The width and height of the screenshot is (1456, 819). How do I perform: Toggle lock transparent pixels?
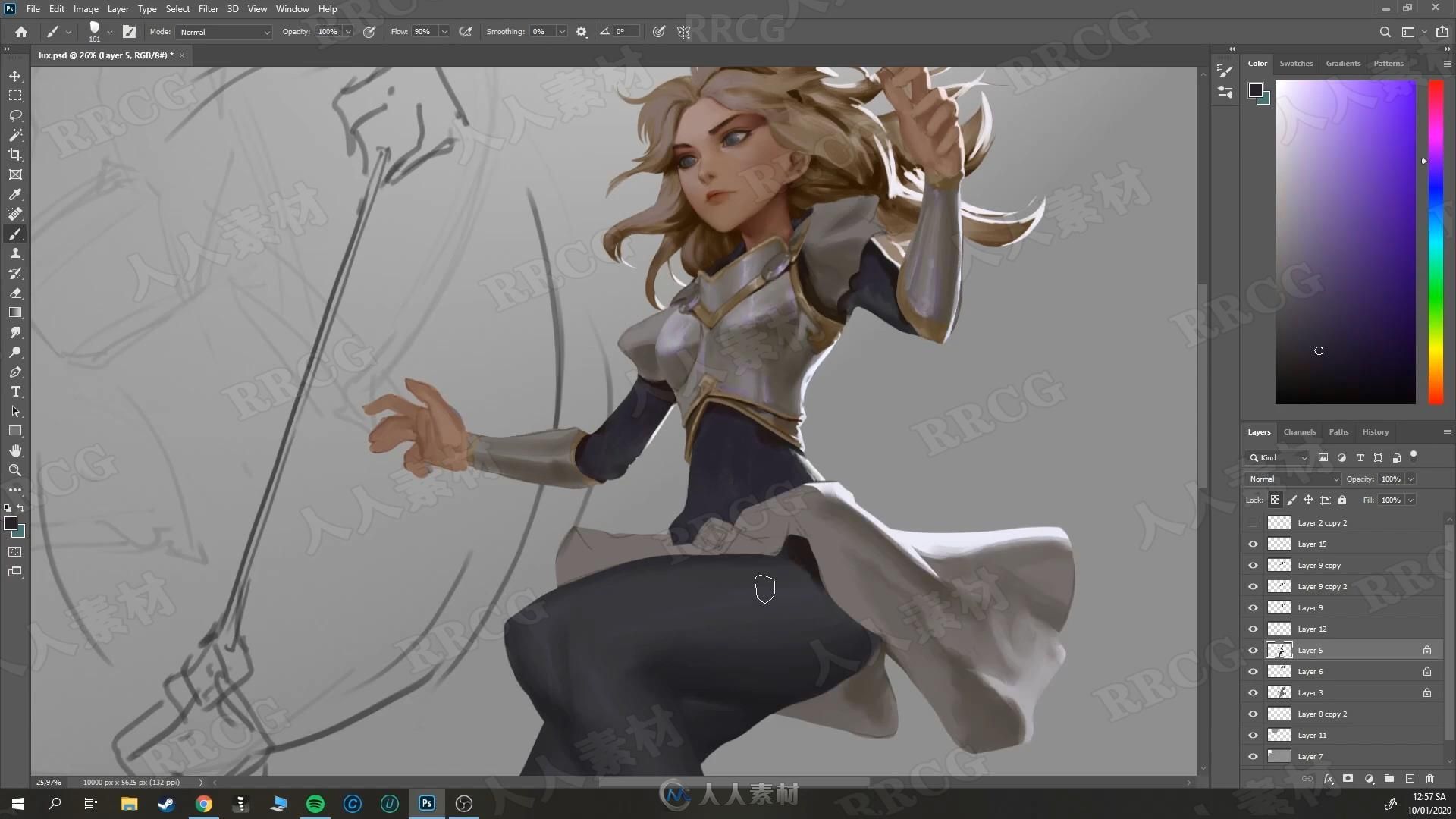tap(1275, 500)
